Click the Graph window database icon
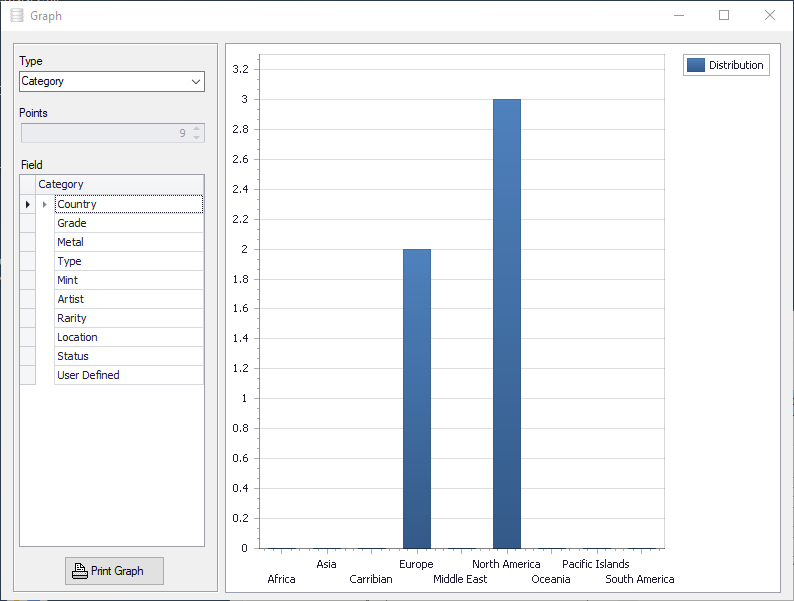Screen dimensions: 794x601 click(x=17, y=16)
